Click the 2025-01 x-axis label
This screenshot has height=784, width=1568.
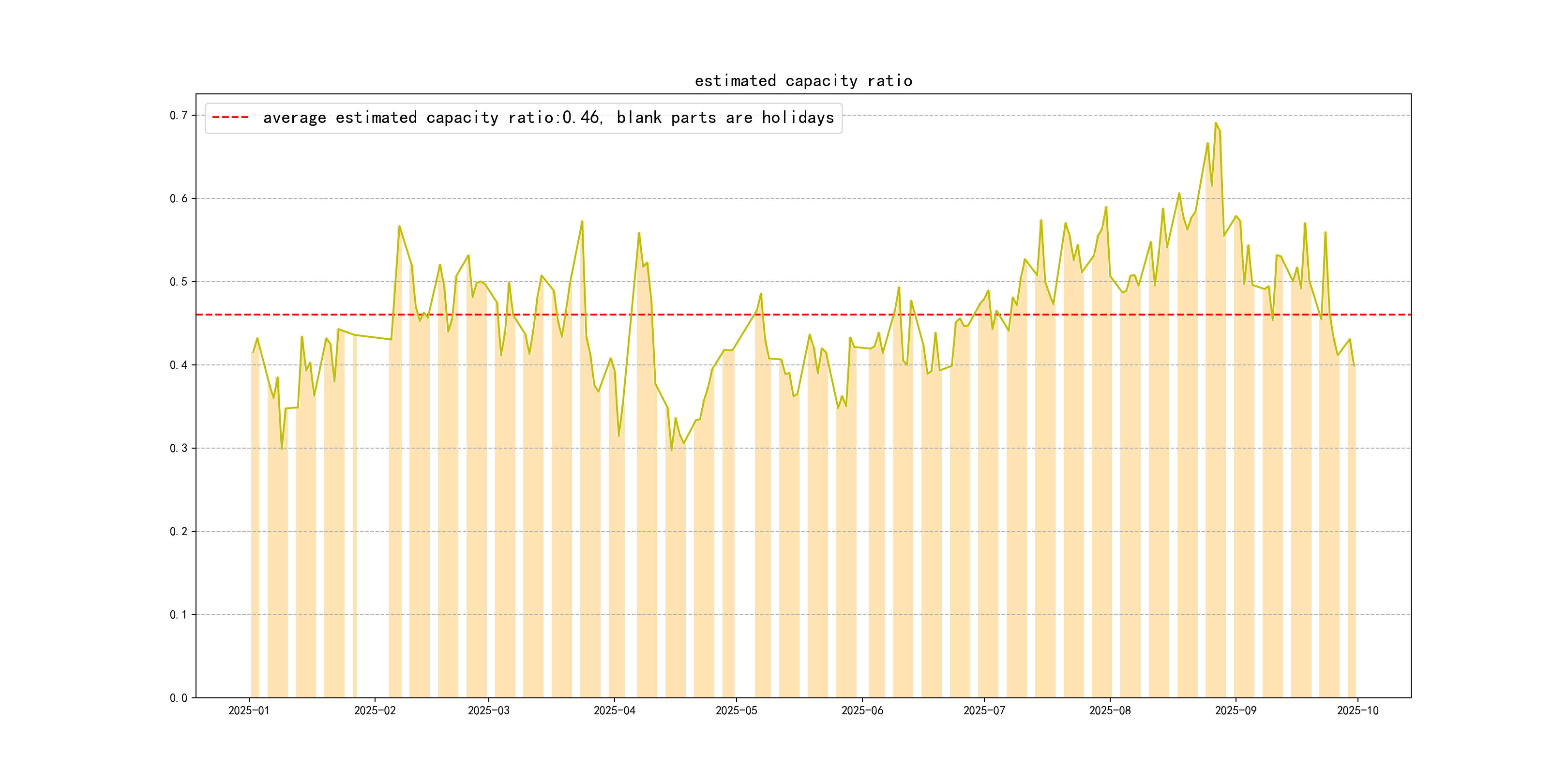tap(248, 710)
